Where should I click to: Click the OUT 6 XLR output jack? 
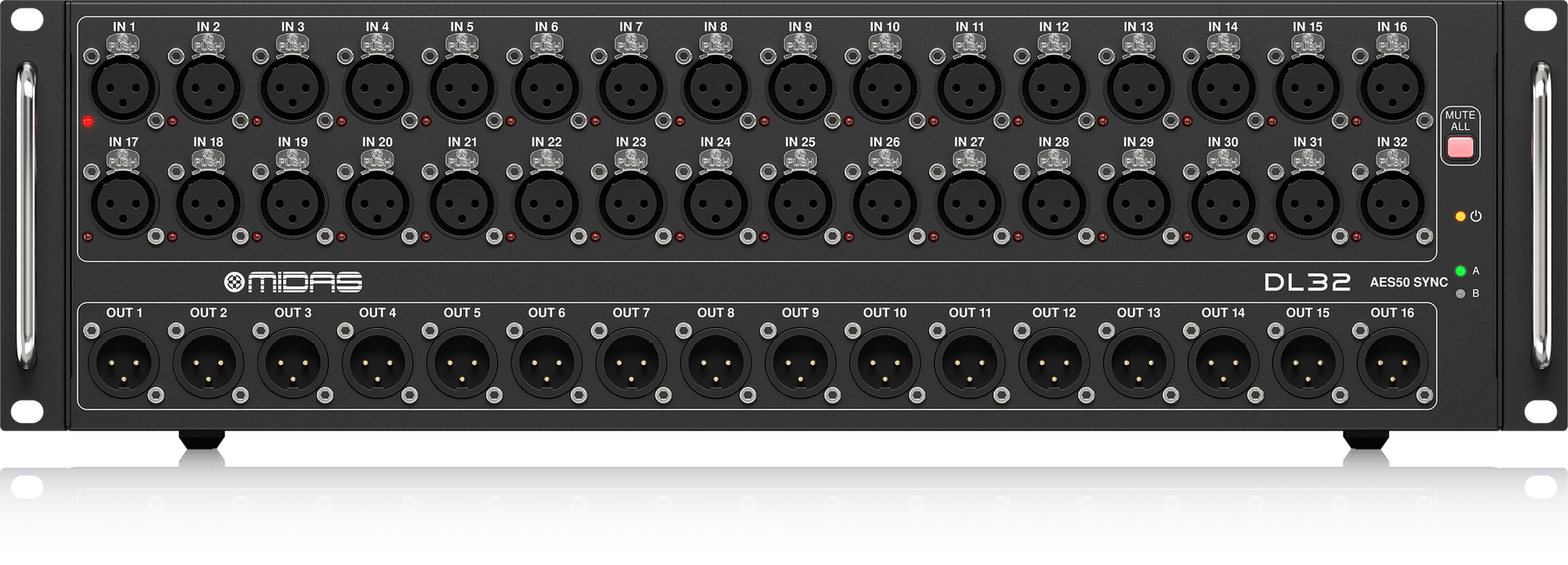[547, 363]
